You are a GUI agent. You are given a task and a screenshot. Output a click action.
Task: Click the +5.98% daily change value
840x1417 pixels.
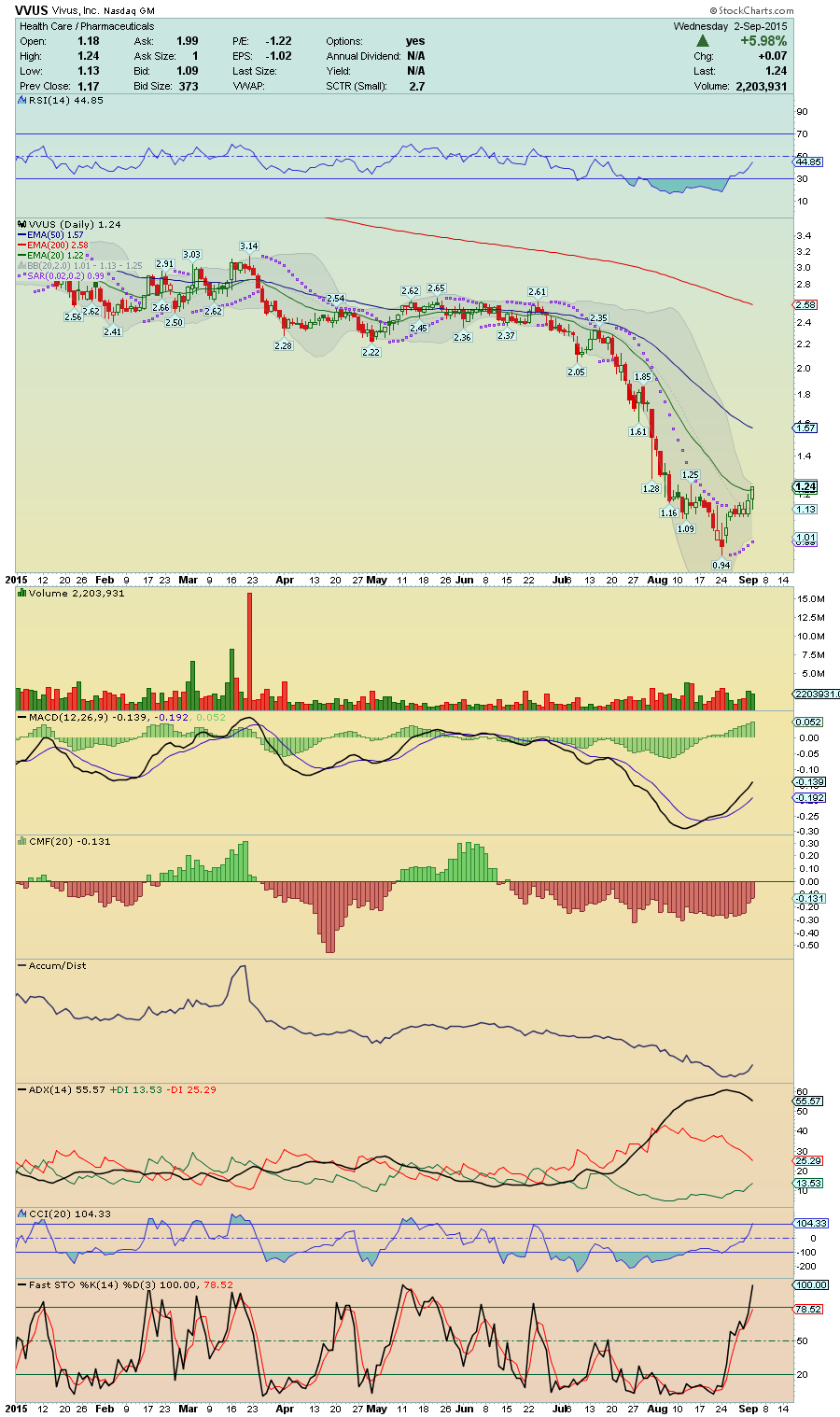point(763,41)
